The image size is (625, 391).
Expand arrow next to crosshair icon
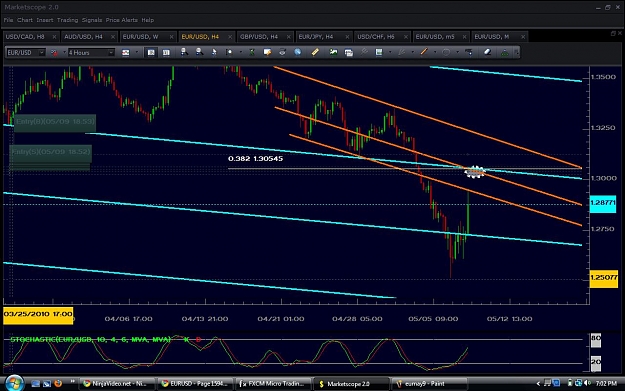(240, 52)
